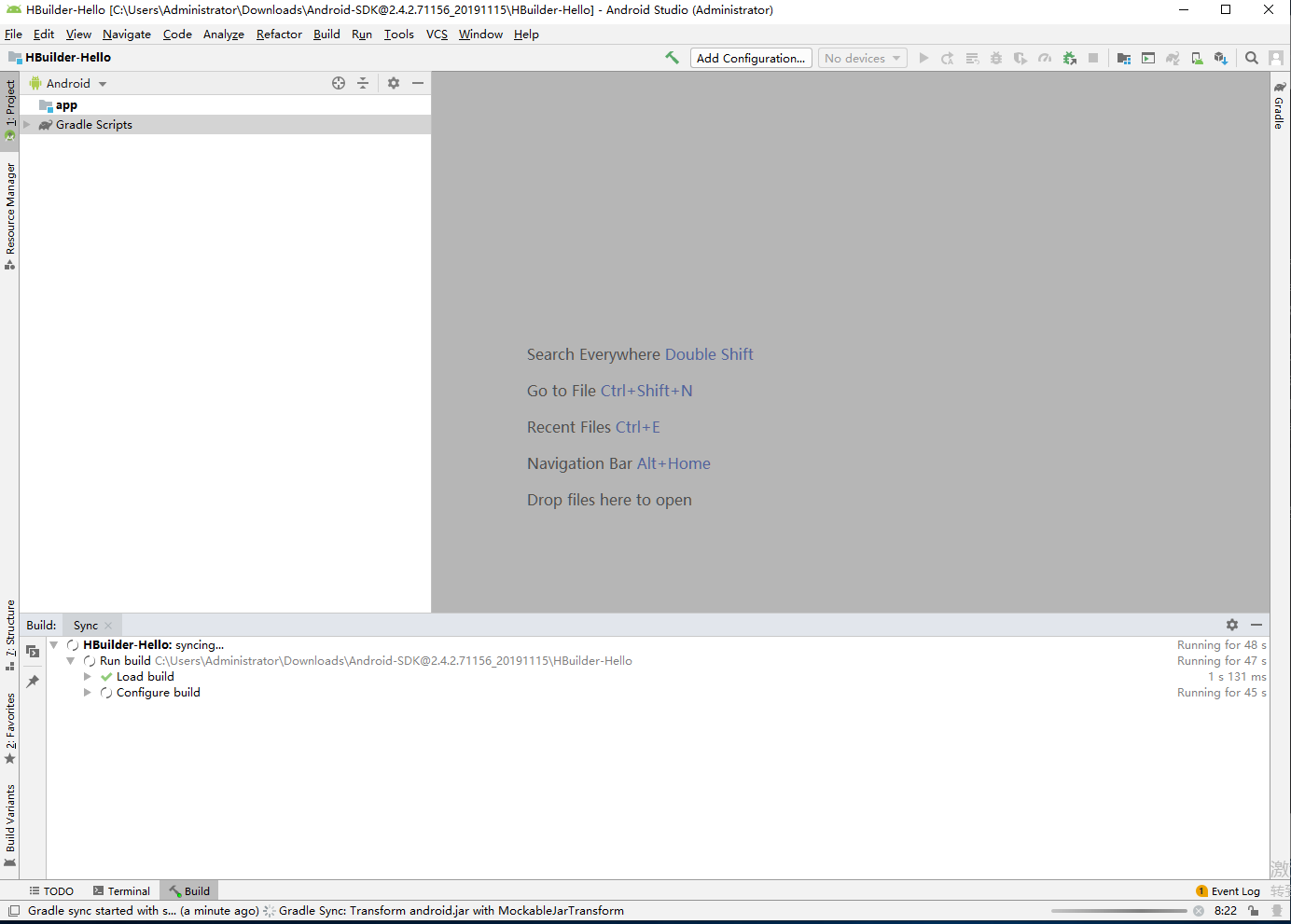Open the Navigate menu
The image size is (1291, 924).
point(127,34)
